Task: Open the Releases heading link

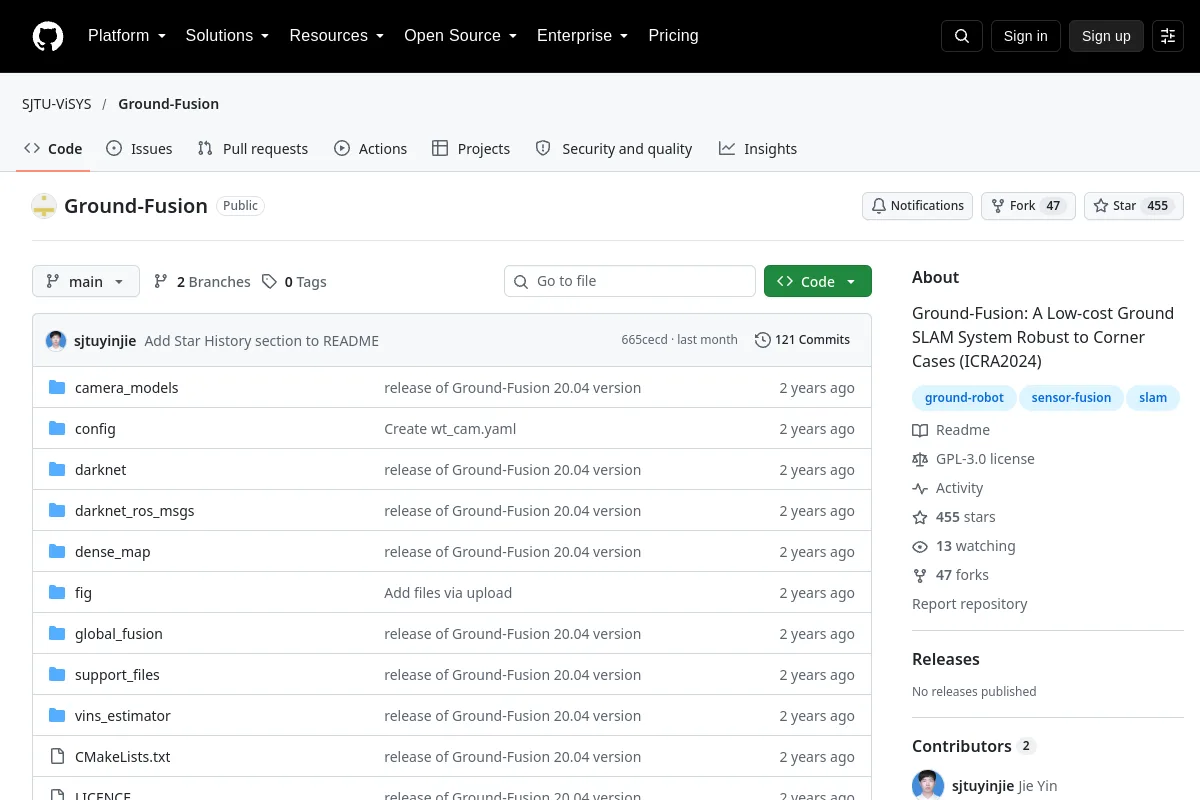Action: coord(946,659)
